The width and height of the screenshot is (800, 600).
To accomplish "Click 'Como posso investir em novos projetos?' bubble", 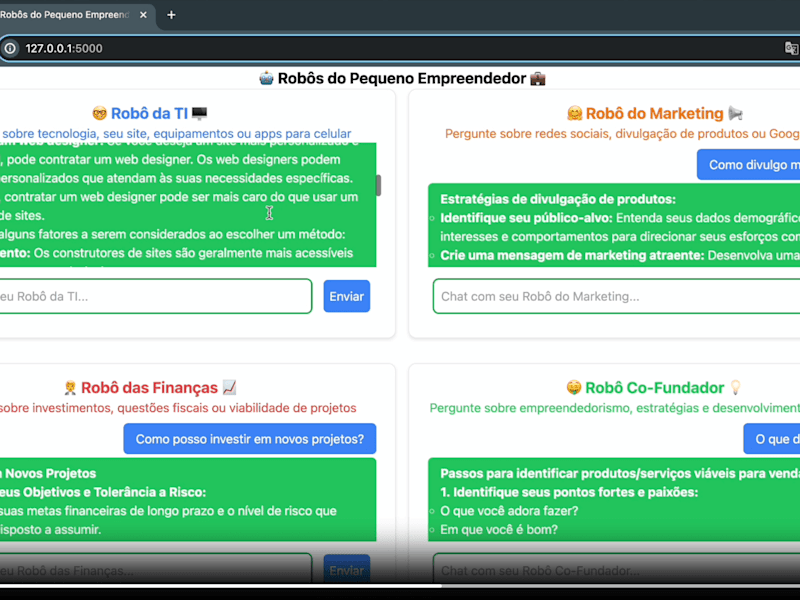I will [250, 439].
